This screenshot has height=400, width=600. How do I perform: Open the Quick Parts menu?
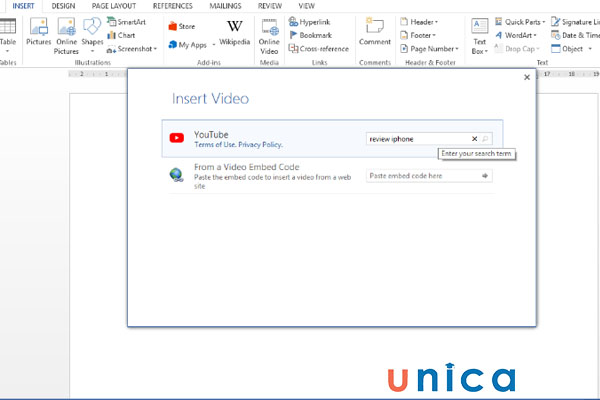[x=520, y=22]
